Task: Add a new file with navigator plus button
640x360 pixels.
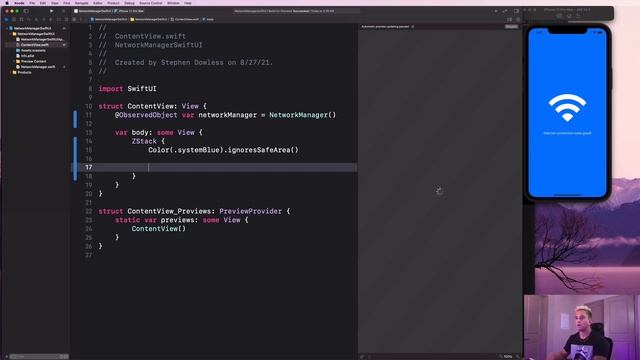Action: click(x=7, y=356)
